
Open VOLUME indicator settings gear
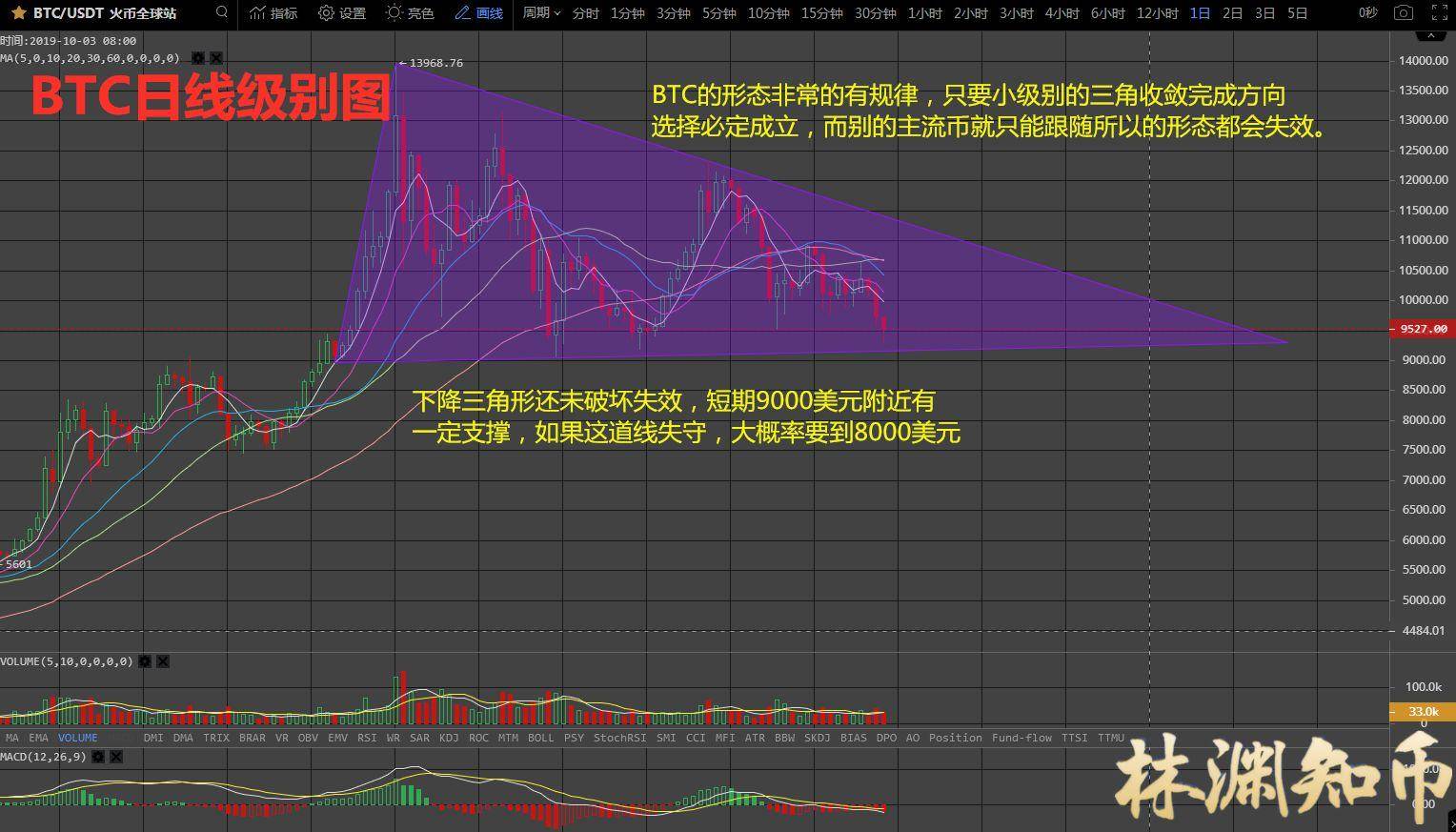pos(145,660)
